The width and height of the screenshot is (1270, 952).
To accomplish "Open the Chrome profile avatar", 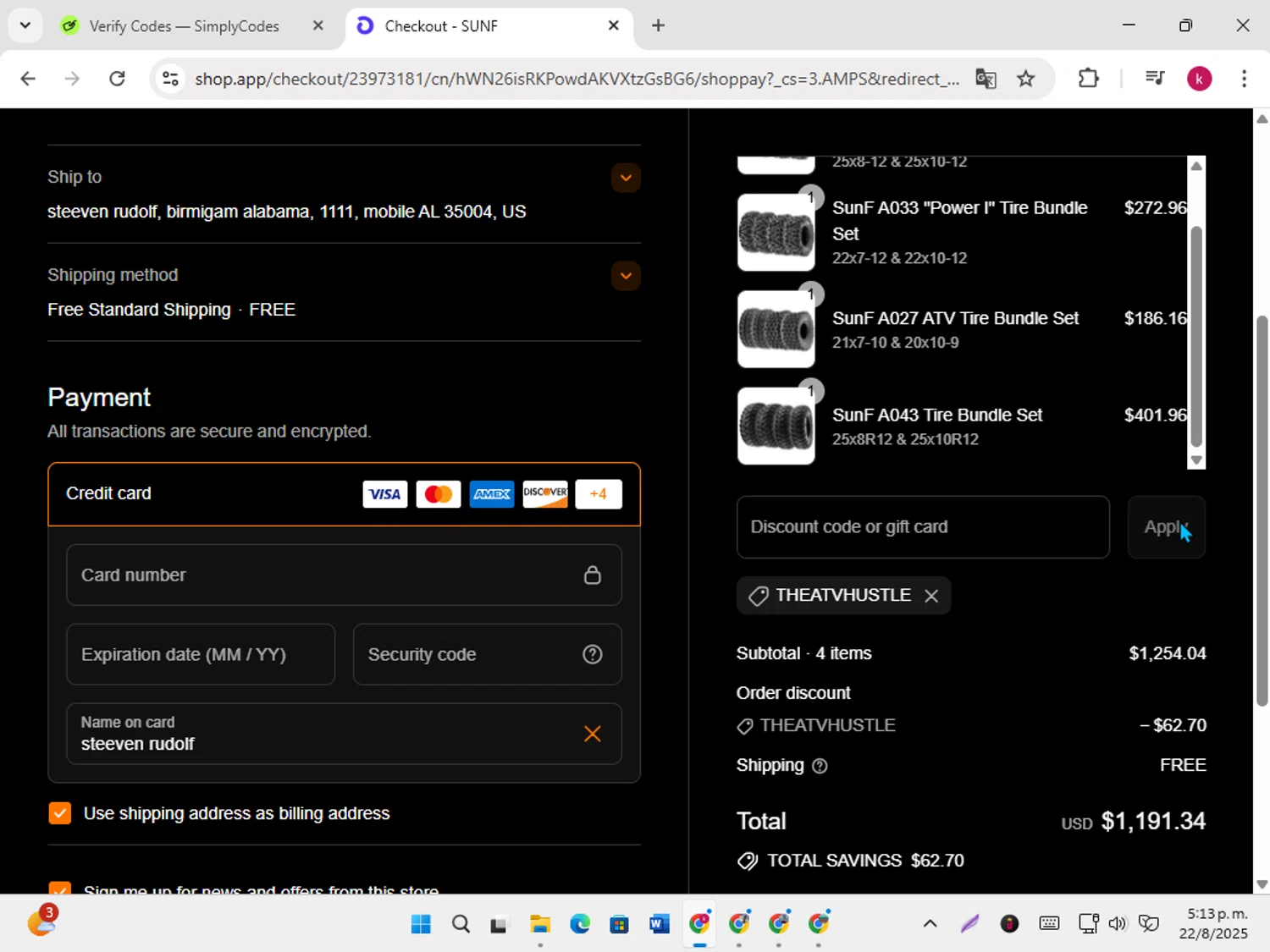I will pos(1199,79).
